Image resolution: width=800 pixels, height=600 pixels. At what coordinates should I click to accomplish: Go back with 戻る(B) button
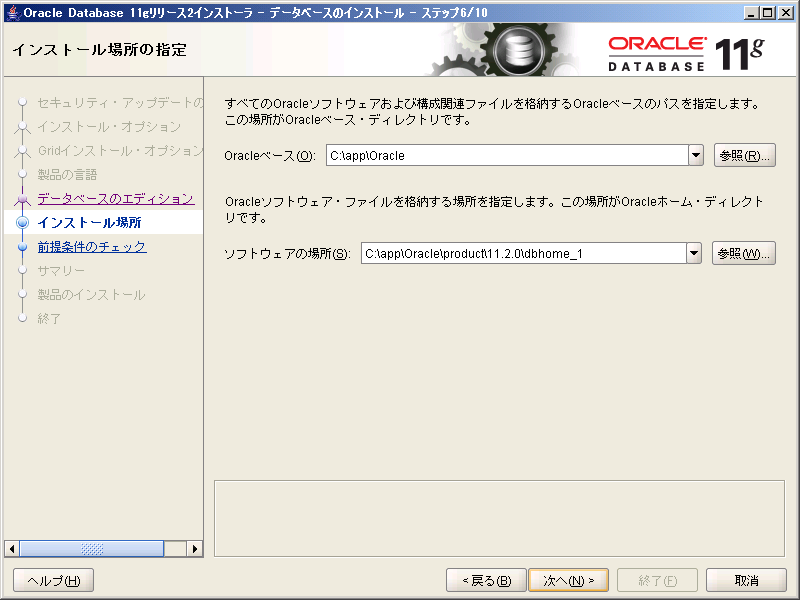click(486, 581)
